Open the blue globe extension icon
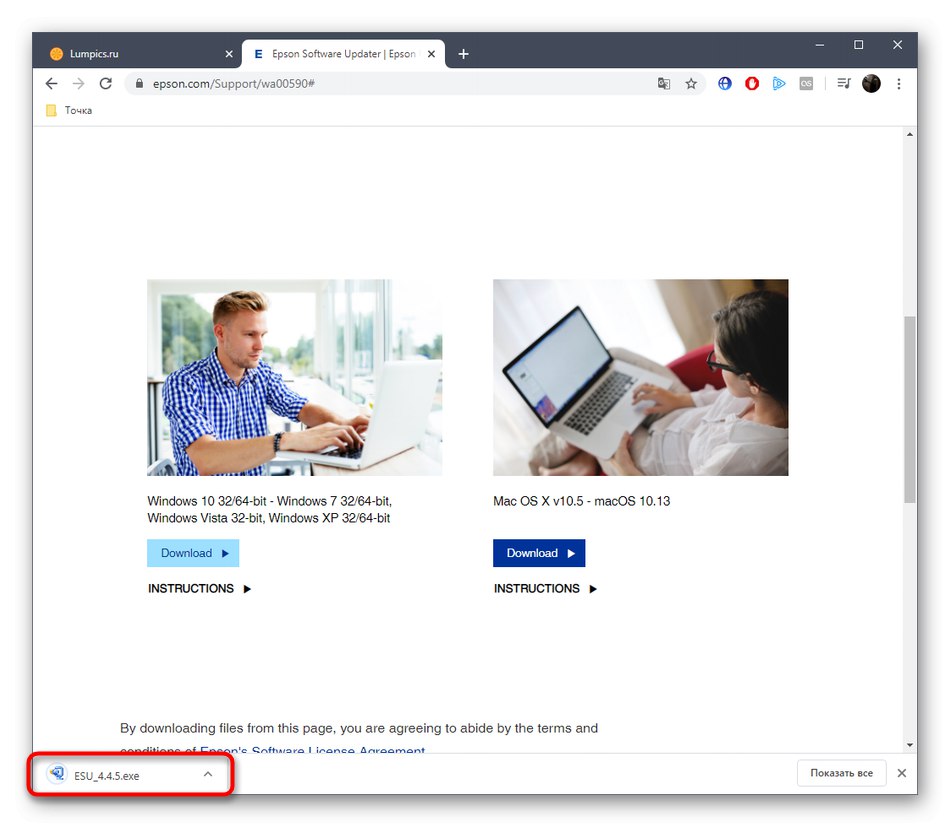The image size is (950, 827). (x=725, y=84)
